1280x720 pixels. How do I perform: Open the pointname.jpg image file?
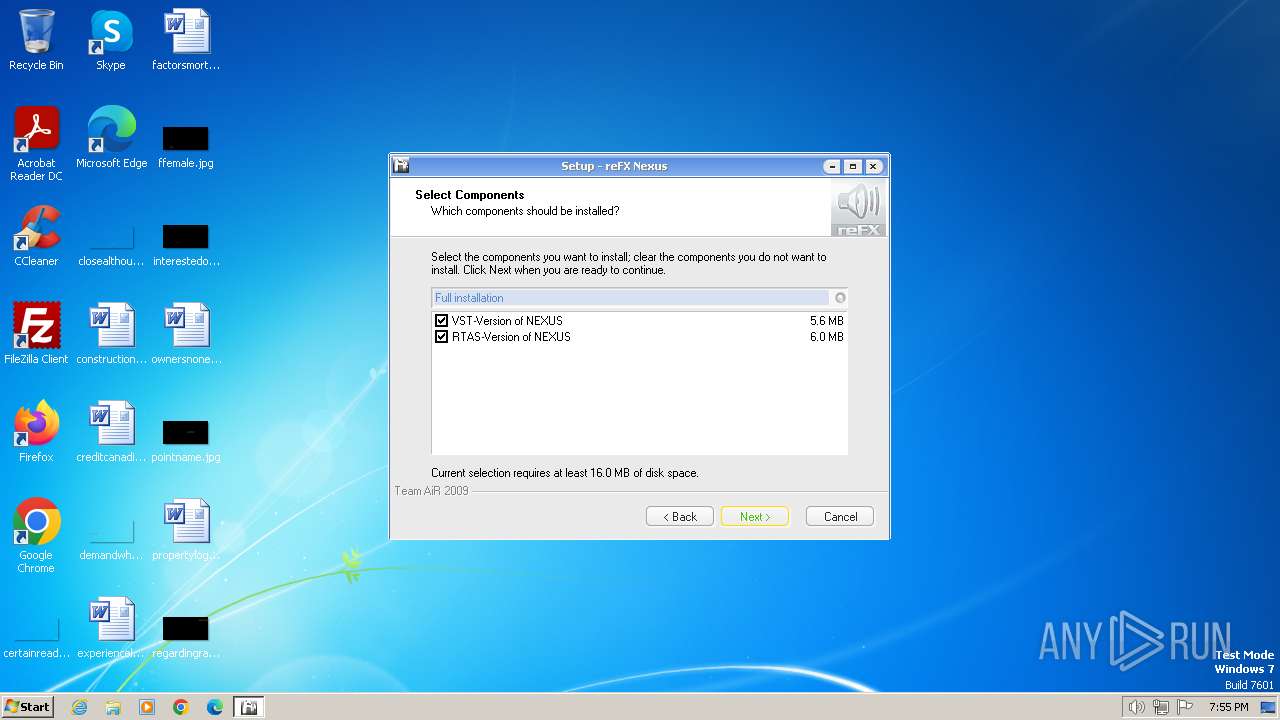[x=186, y=440]
